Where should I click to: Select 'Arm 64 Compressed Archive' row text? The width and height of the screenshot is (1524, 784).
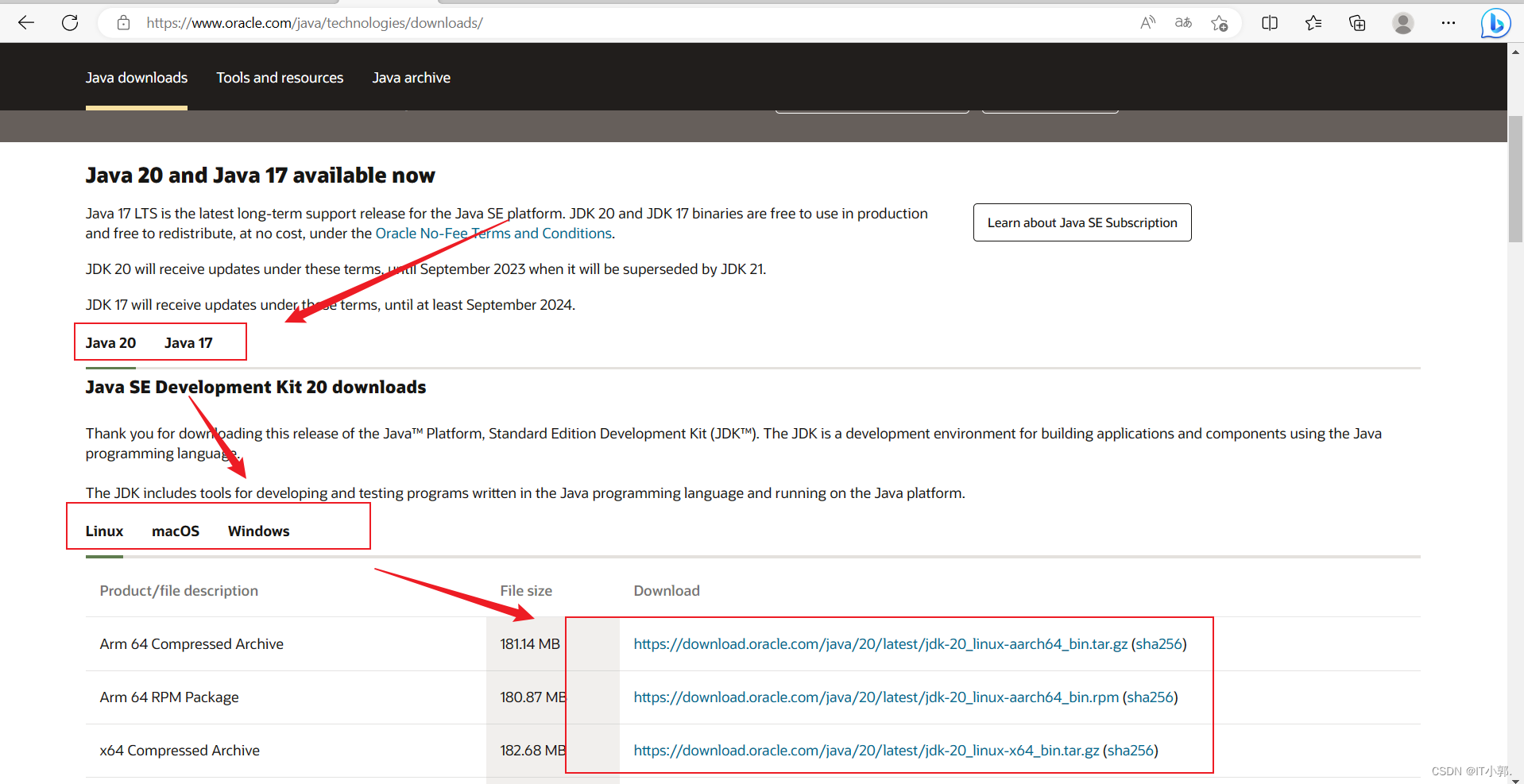tap(191, 644)
